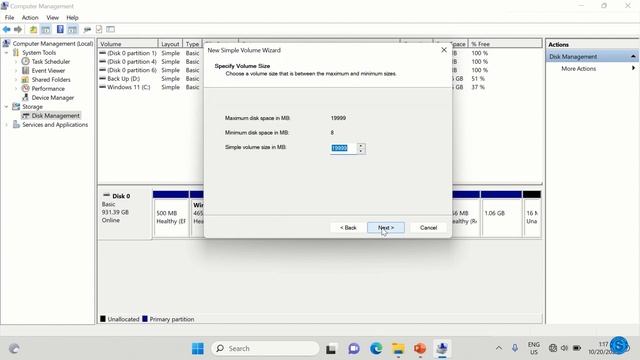The height and width of the screenshot is (360, 640).
Task: Click More Actions in the Actions pane
Action: point(578,68)
